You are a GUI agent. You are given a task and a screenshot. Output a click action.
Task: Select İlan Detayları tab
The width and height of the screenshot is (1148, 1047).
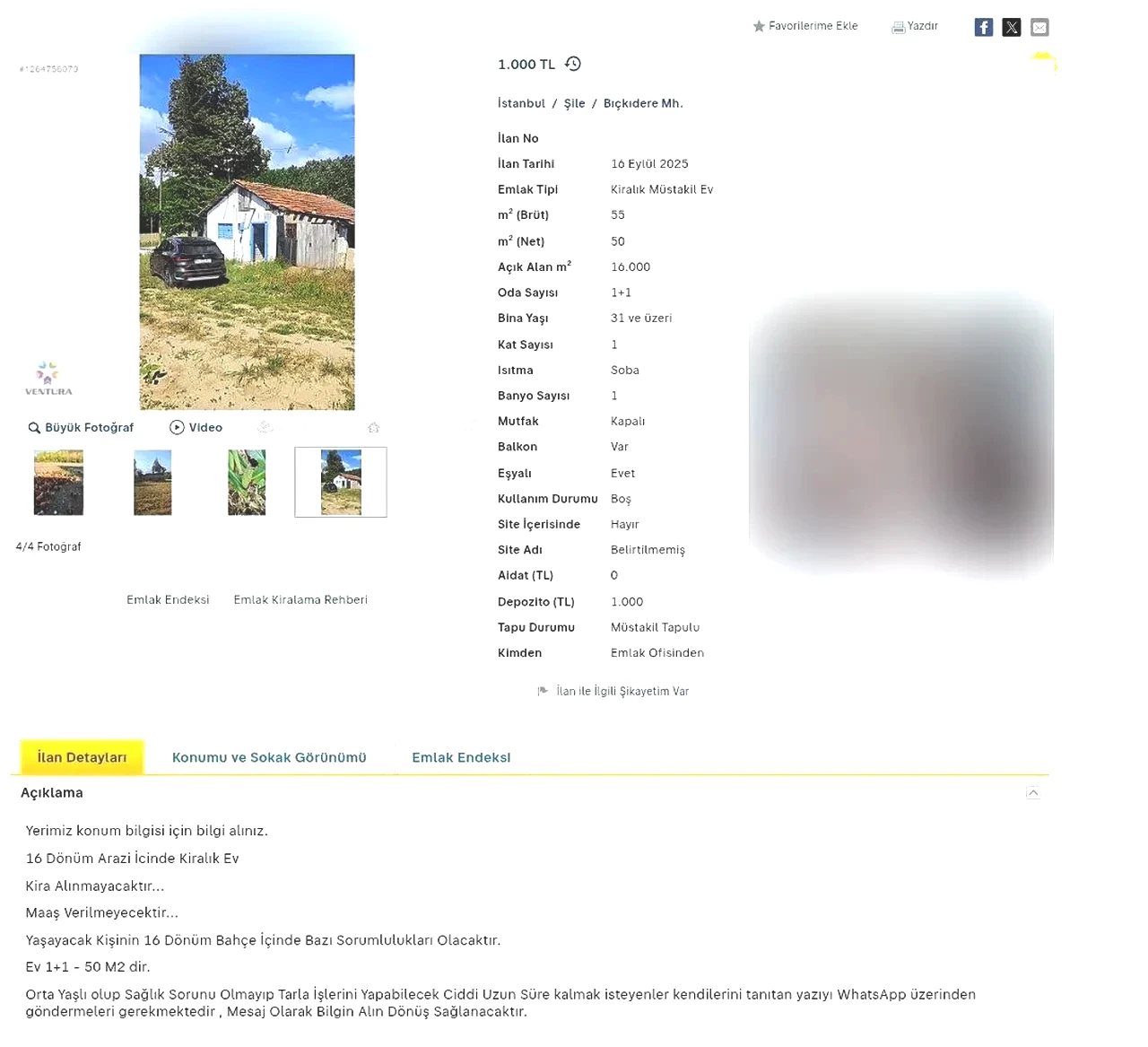(82, 757)
